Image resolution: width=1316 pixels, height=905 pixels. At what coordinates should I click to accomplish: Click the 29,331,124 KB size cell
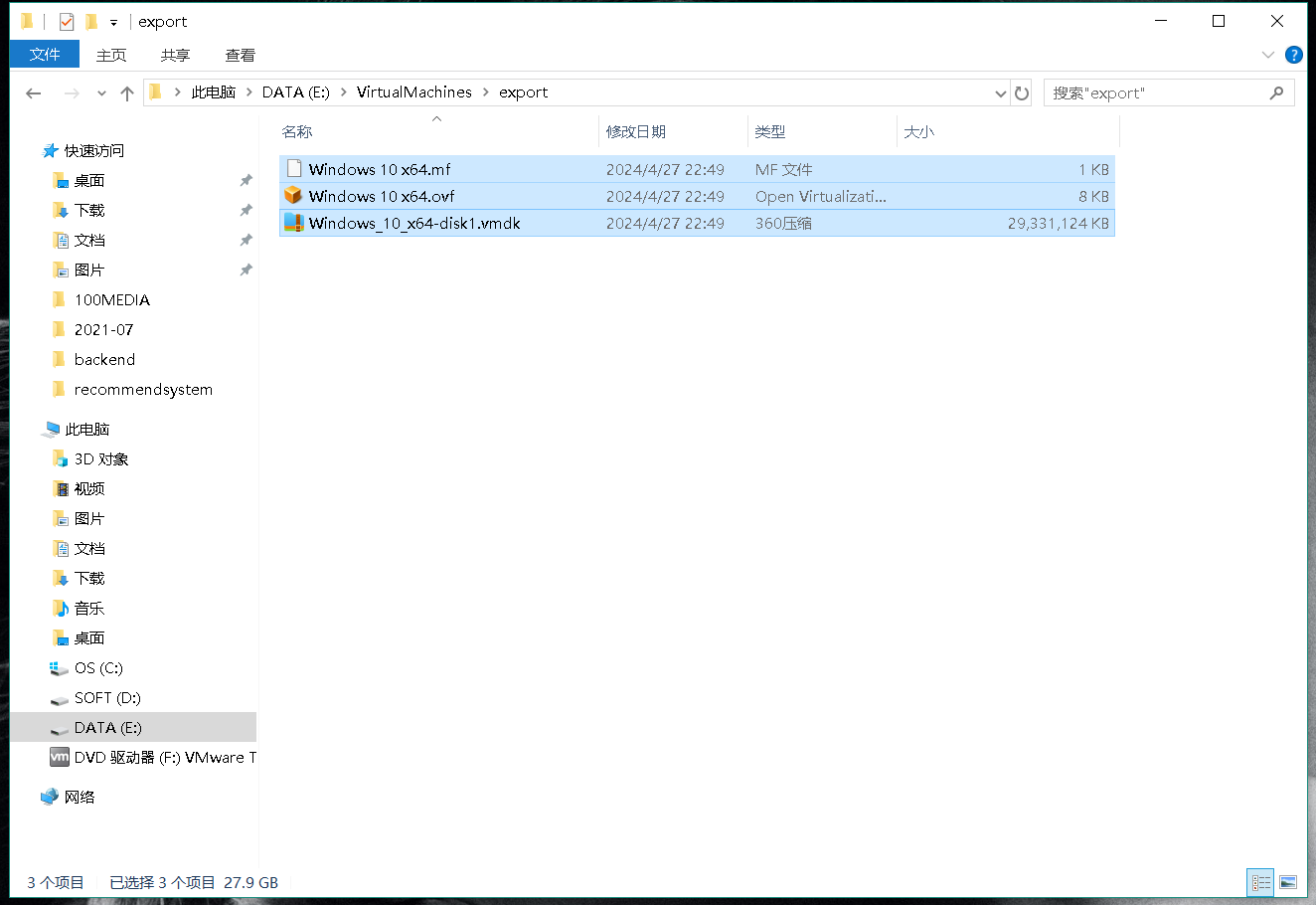pyautogui.click(x=1059, y=223)
